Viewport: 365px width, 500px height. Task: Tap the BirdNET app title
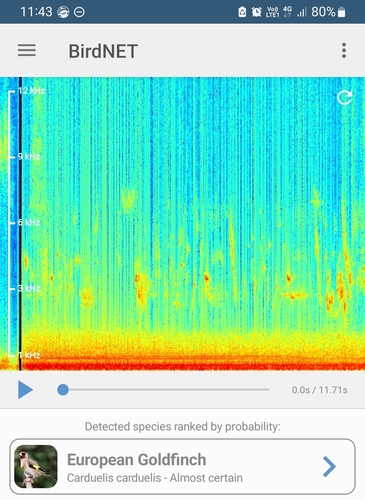click(103, 51)
